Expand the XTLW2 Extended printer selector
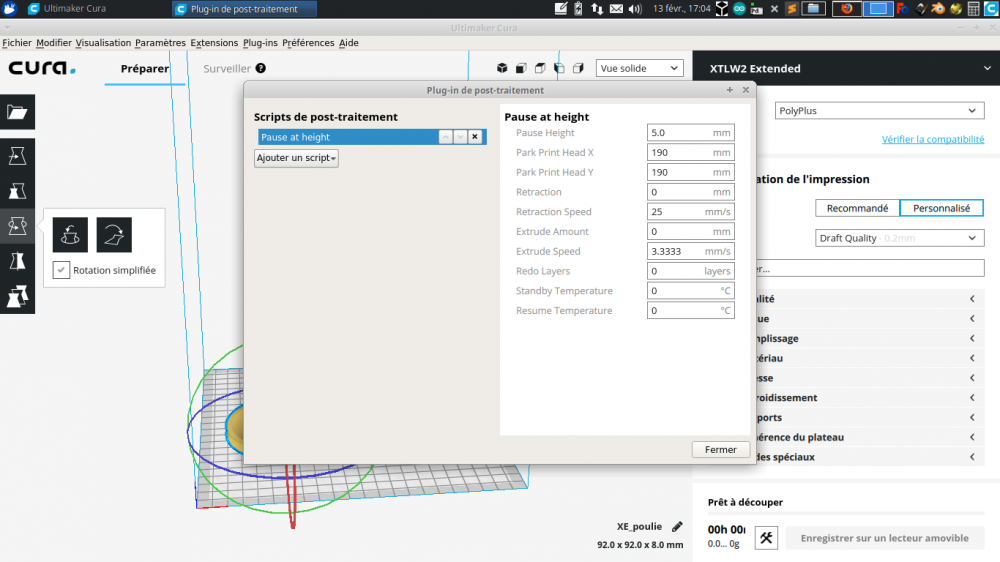The width and height of the screenshot is (1000, 562). [x=987, y=68]
